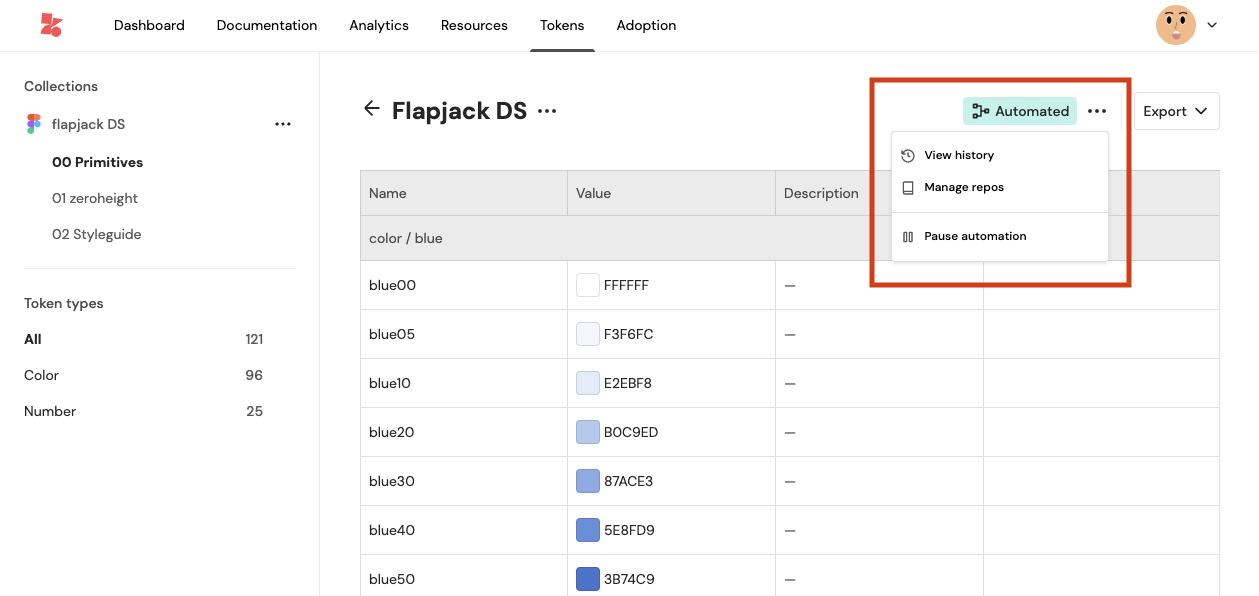Select Pause automation menu option
The width and height of the screenshot is (1259, 596).
point(974,237)
